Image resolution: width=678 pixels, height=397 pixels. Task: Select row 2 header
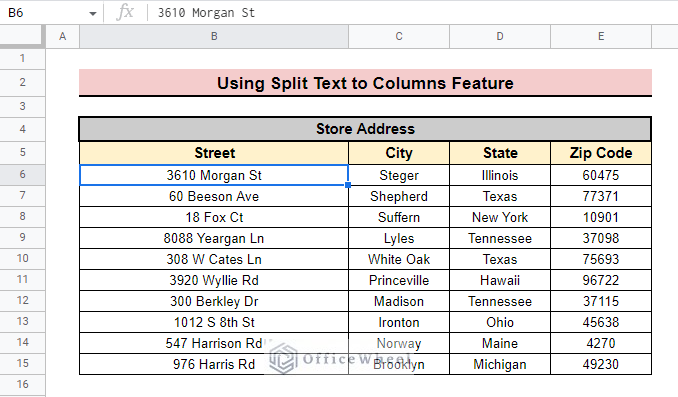22,82
